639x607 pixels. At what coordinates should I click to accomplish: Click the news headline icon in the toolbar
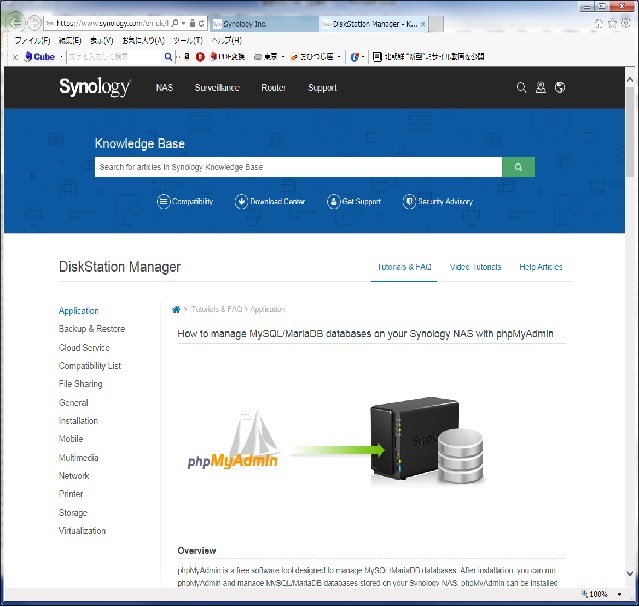377,57
